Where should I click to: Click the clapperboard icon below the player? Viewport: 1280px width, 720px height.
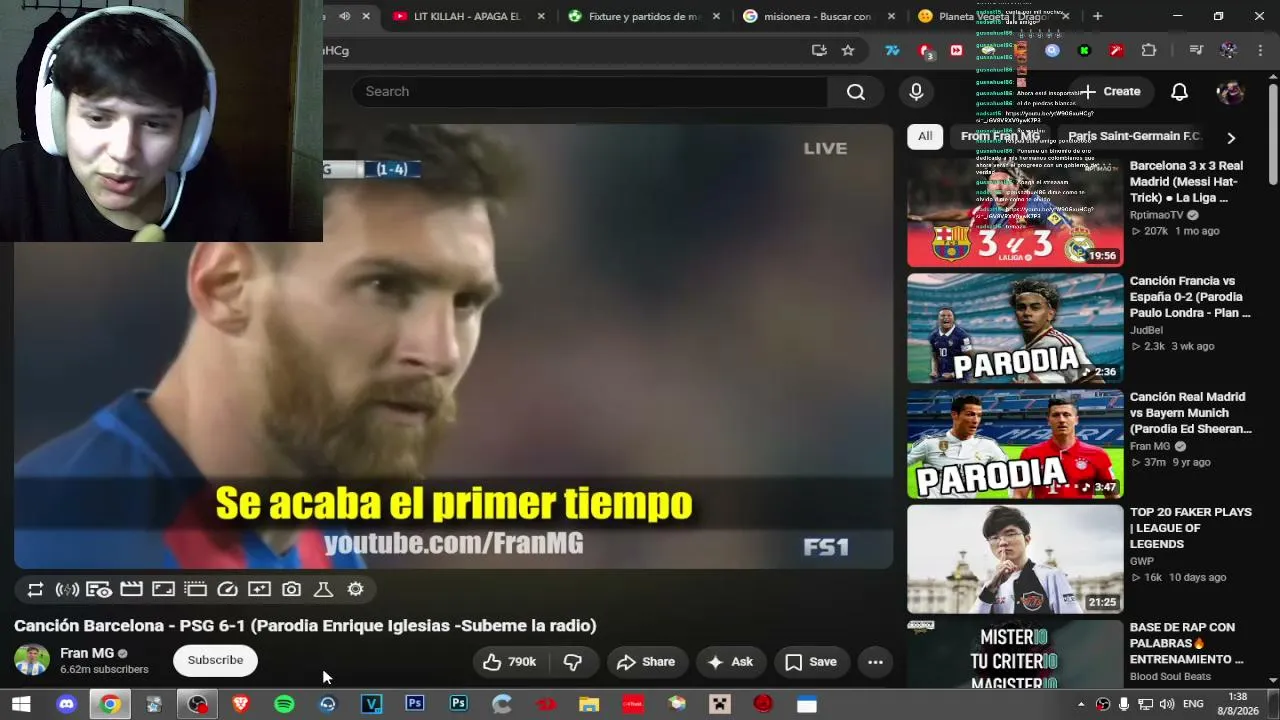click(x=131, y=590)
